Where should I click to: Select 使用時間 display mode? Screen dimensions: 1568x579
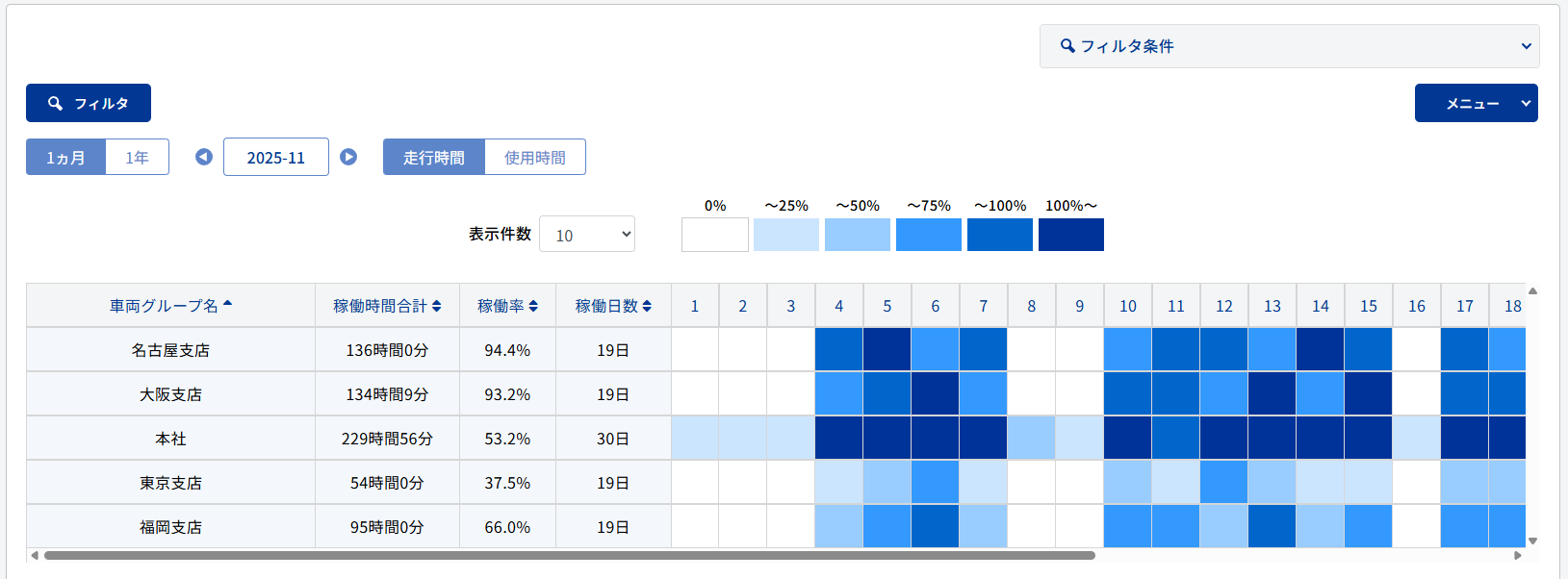535,158
